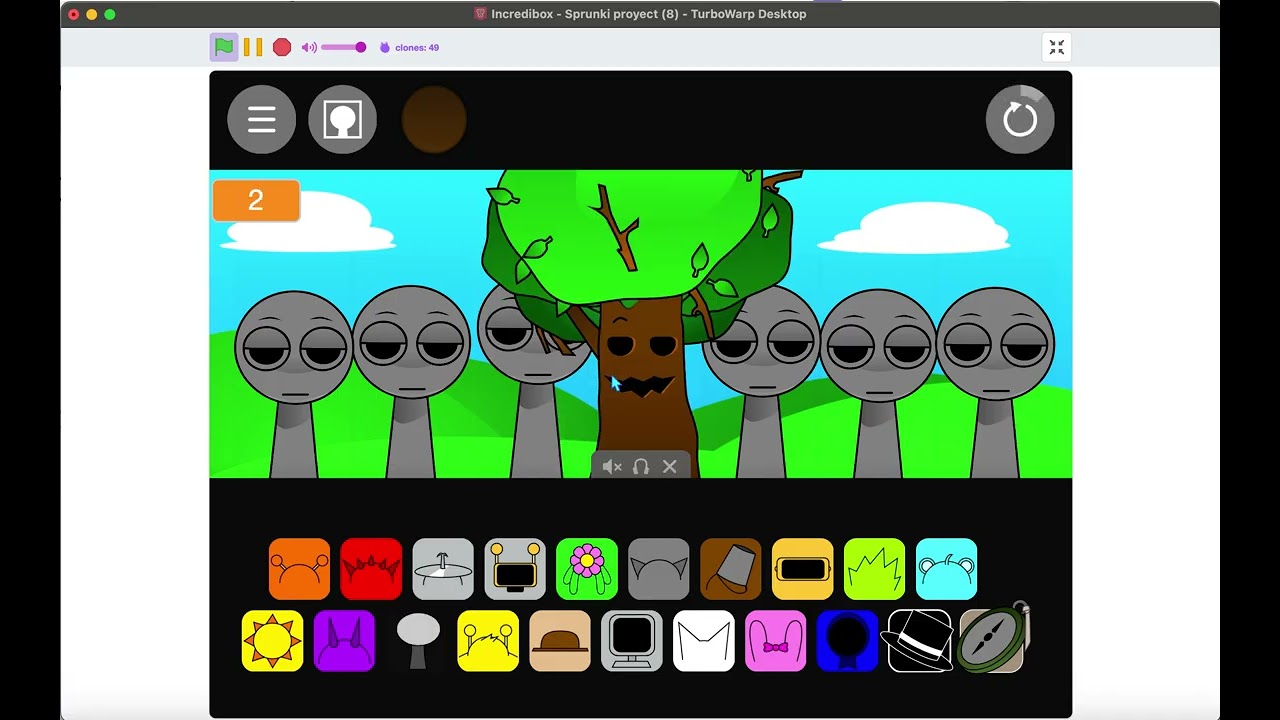Screen dimensions: 1280x720
Task: Choose the robot with black screen icon
Action: point(515,569)
